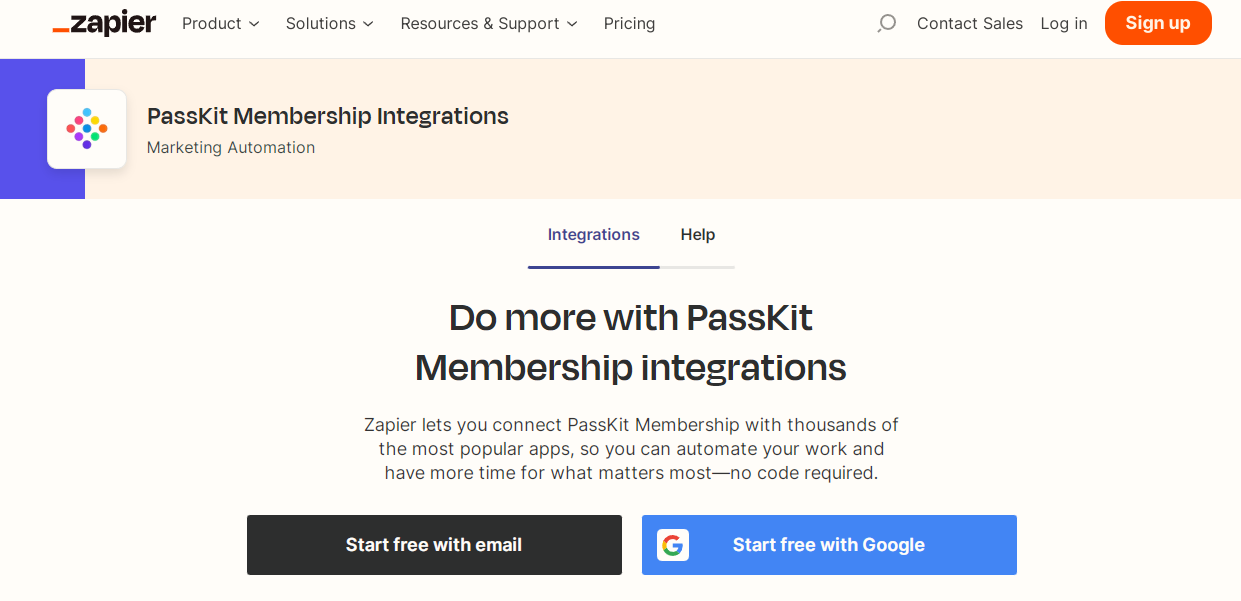
Task: Open the search magnifier icon
Action: tap(886, 23)
